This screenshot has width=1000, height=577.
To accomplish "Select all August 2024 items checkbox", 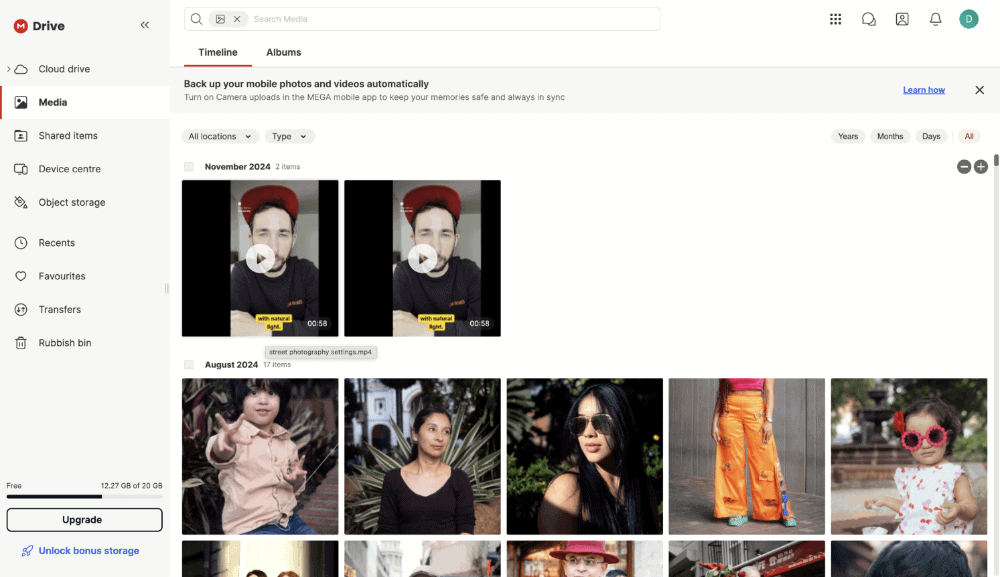I will [x=189, y=365].
